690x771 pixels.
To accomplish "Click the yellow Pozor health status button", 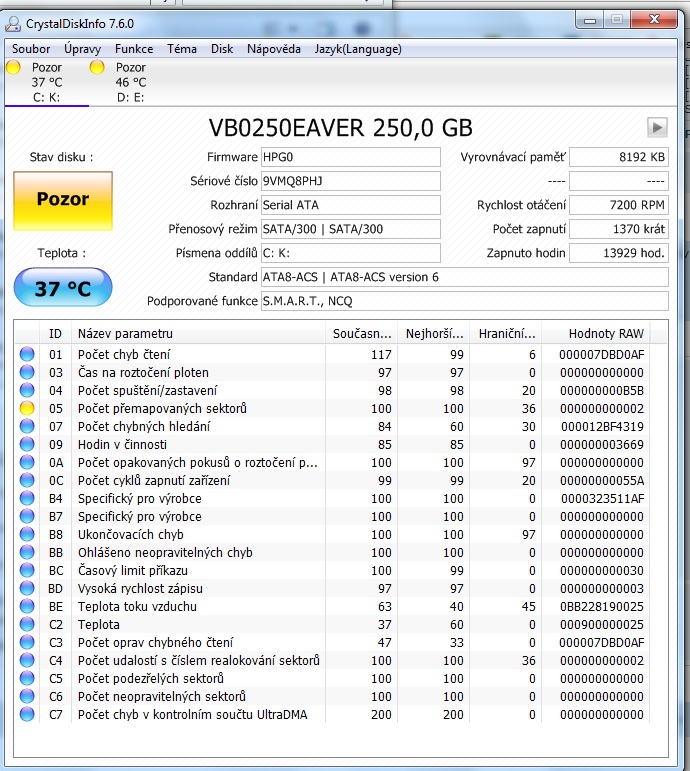I will [63, 200].
